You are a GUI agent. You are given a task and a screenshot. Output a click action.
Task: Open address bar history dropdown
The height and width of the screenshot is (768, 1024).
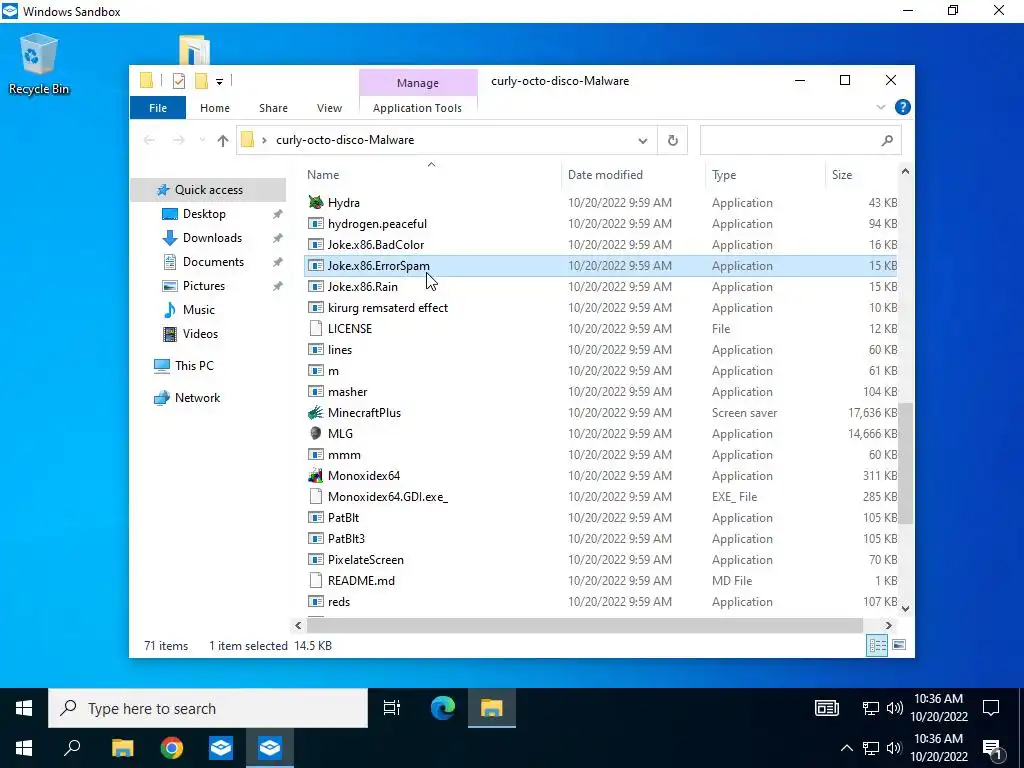[643, 140]
